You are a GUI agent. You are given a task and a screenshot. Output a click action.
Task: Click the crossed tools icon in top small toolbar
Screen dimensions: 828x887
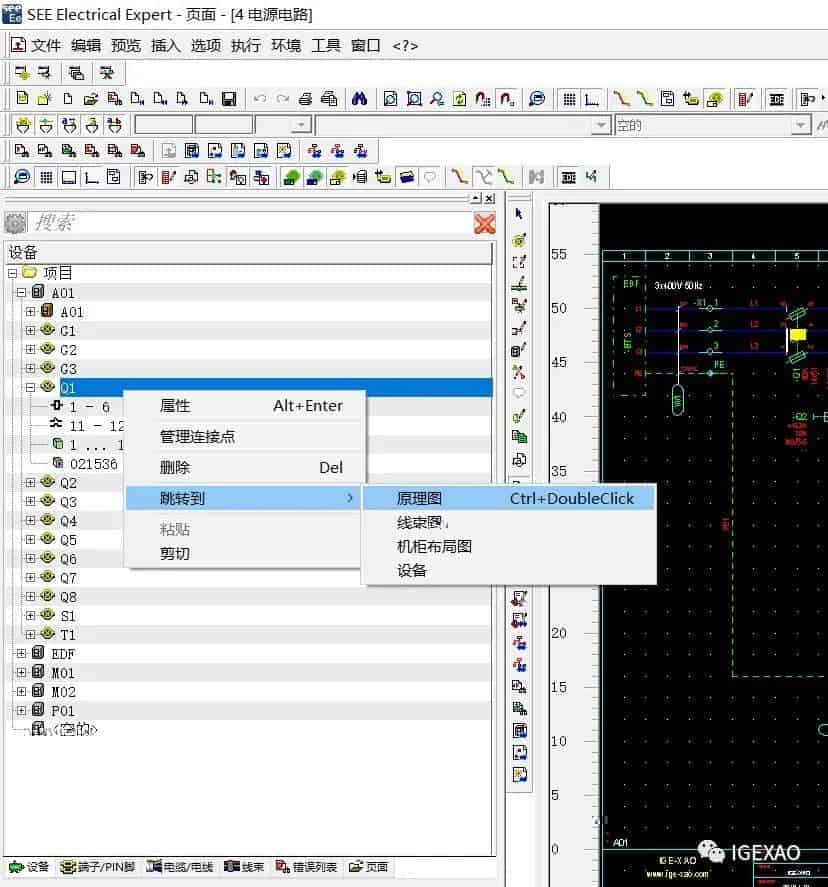point(106,73)
